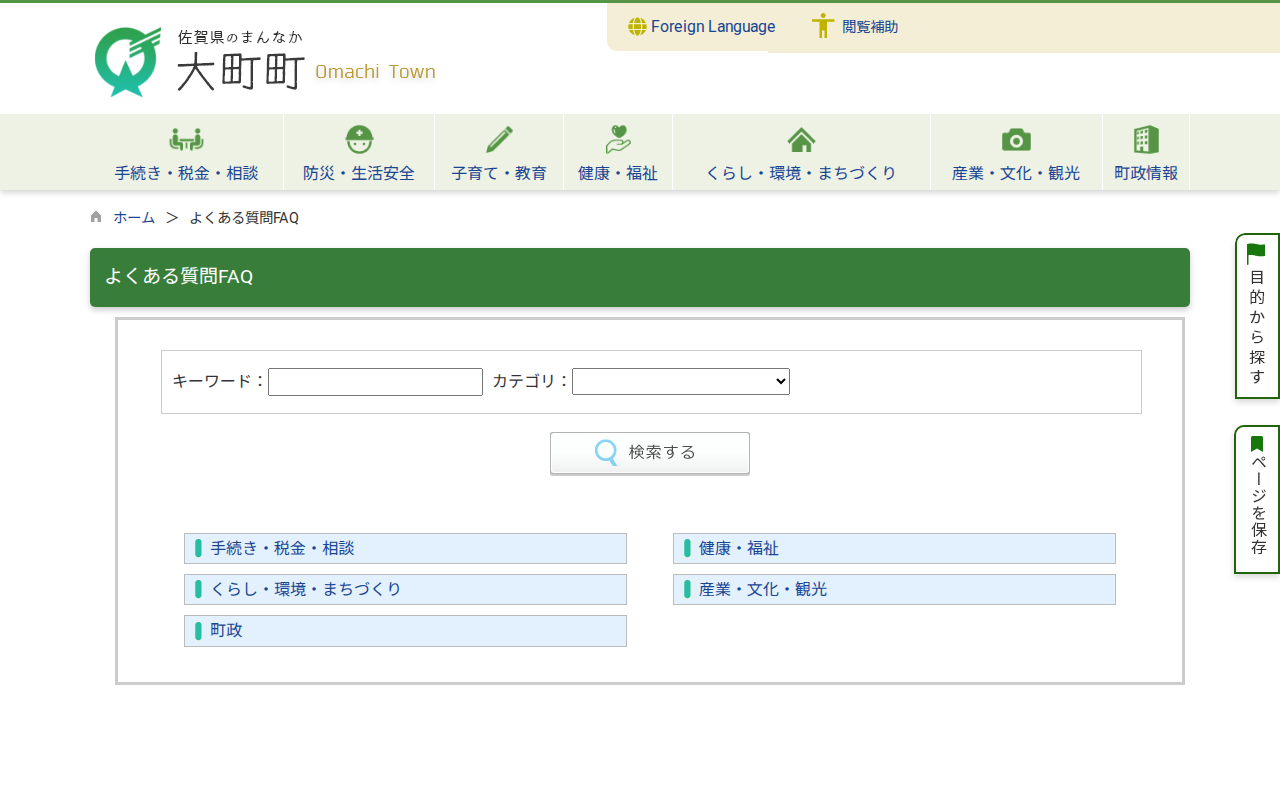Viewport: 1280px width, 800px height.
Task: Go to ホーム via breadcrumb link
Action: 134,218
